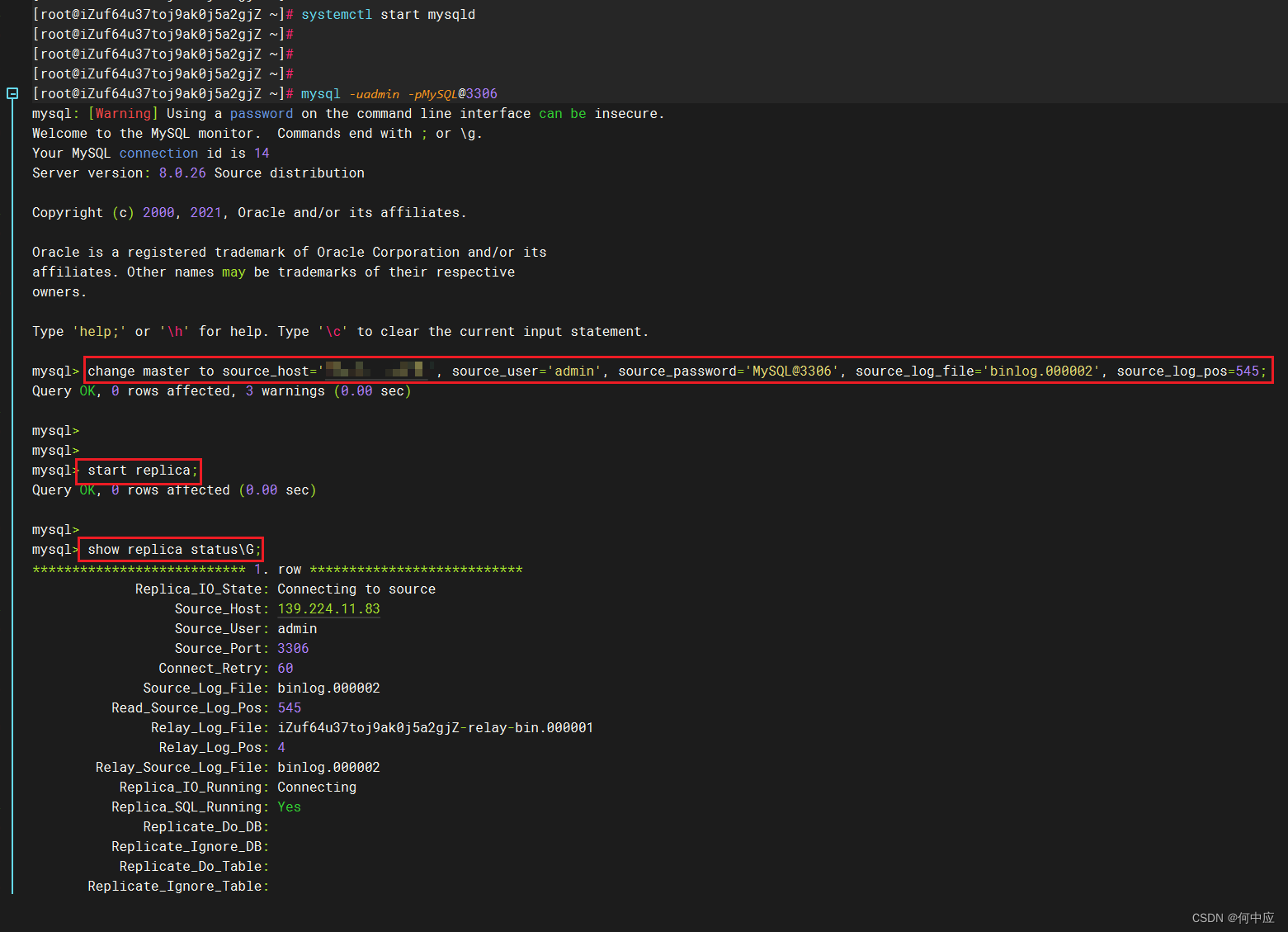The width and height of the screenshot is (1288, 932).
Task: Click the Copyright 2000, 2021 Oracle line
Action: (249, 213)
